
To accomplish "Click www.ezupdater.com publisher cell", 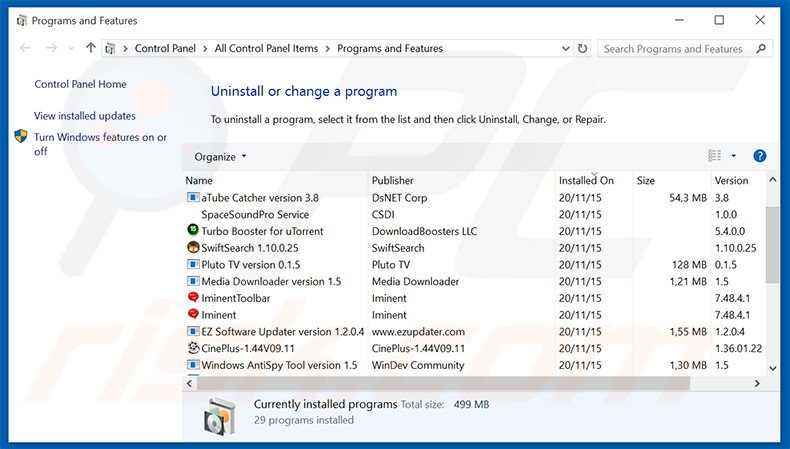I will click(418, 332).
